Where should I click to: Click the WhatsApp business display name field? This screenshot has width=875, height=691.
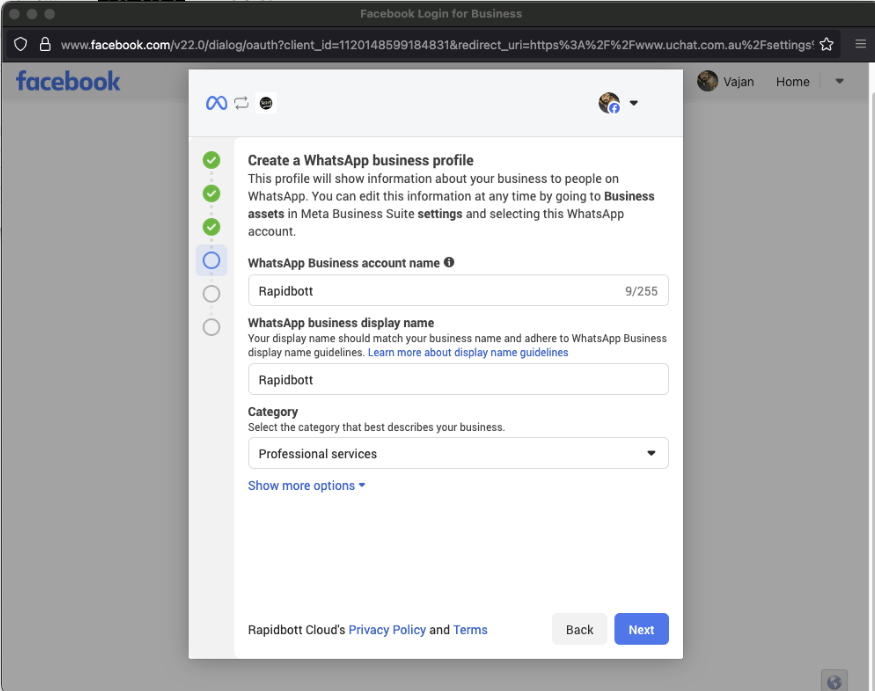pyautogui.click(x=458, y=380)
